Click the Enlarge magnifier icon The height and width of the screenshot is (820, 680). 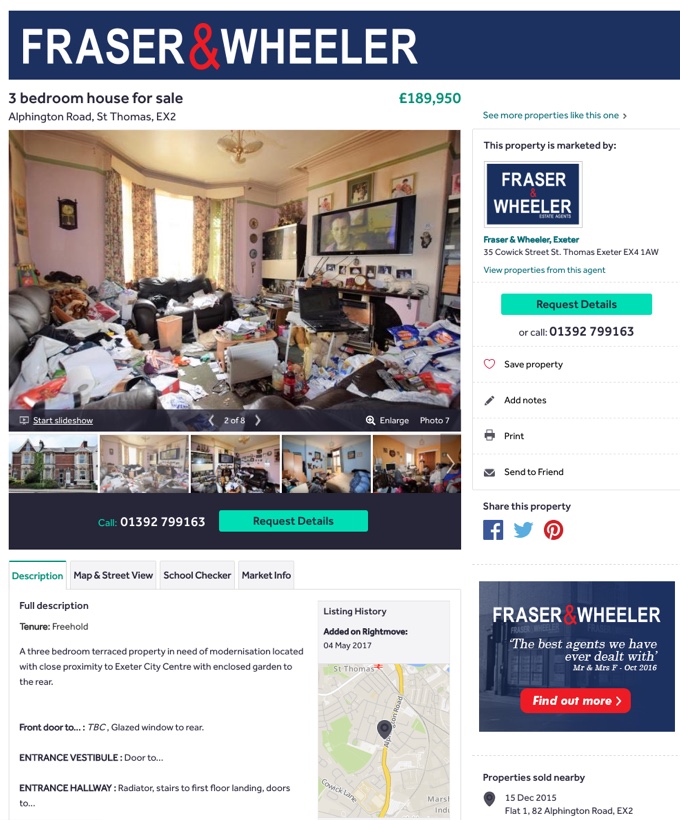[370, 420]
